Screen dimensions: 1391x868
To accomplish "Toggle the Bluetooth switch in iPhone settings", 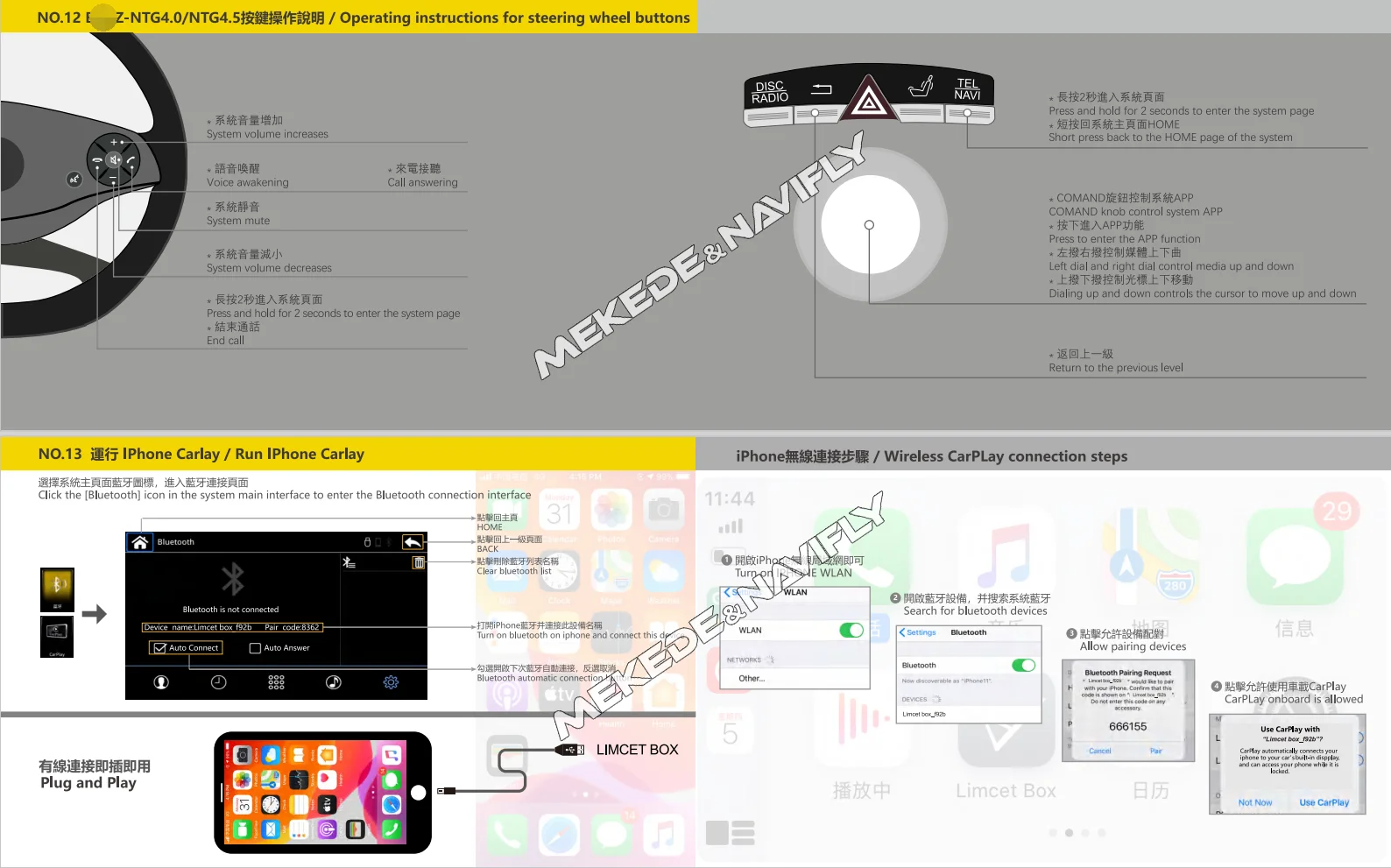I will pyautogui.click(x=1024, y=666).
